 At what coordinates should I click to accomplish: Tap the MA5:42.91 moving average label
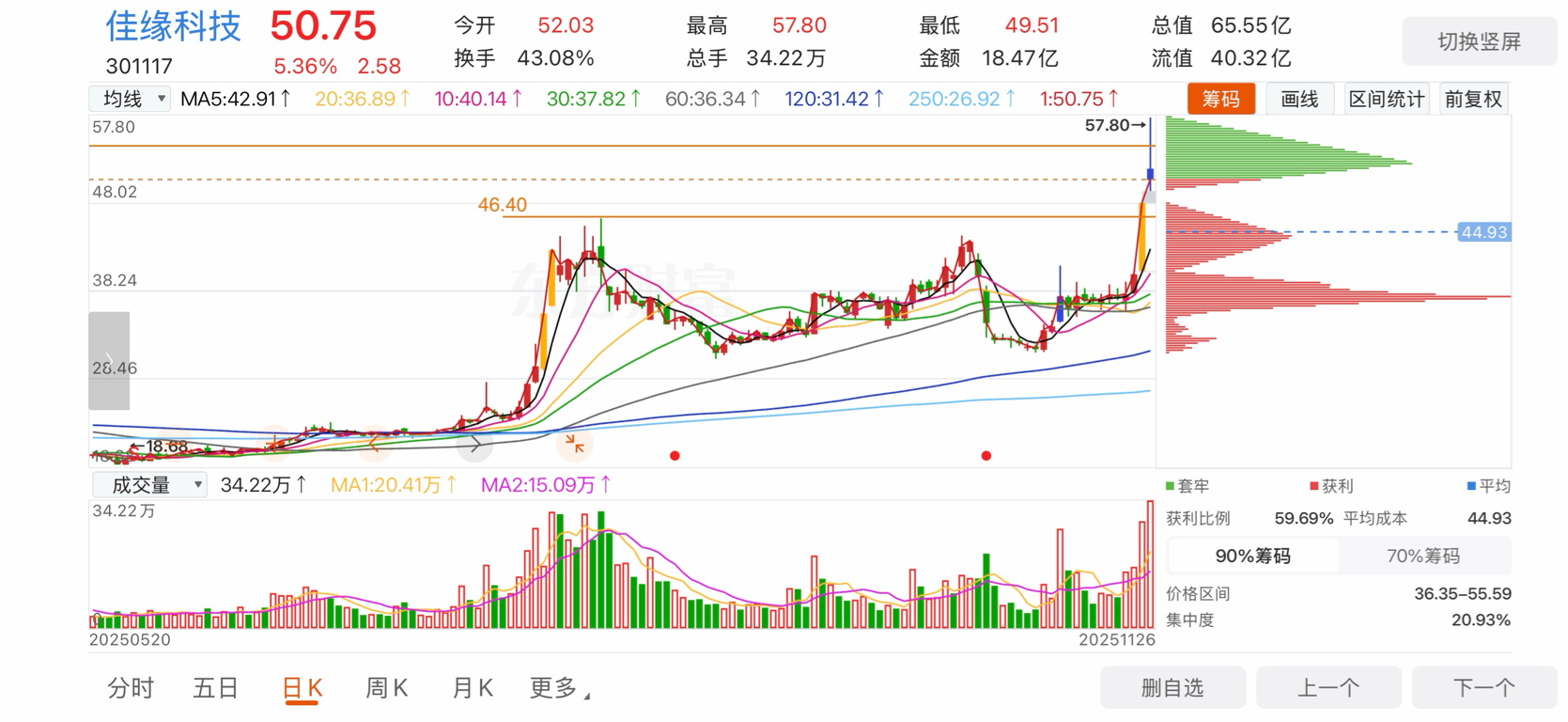[x=236, y=99]
